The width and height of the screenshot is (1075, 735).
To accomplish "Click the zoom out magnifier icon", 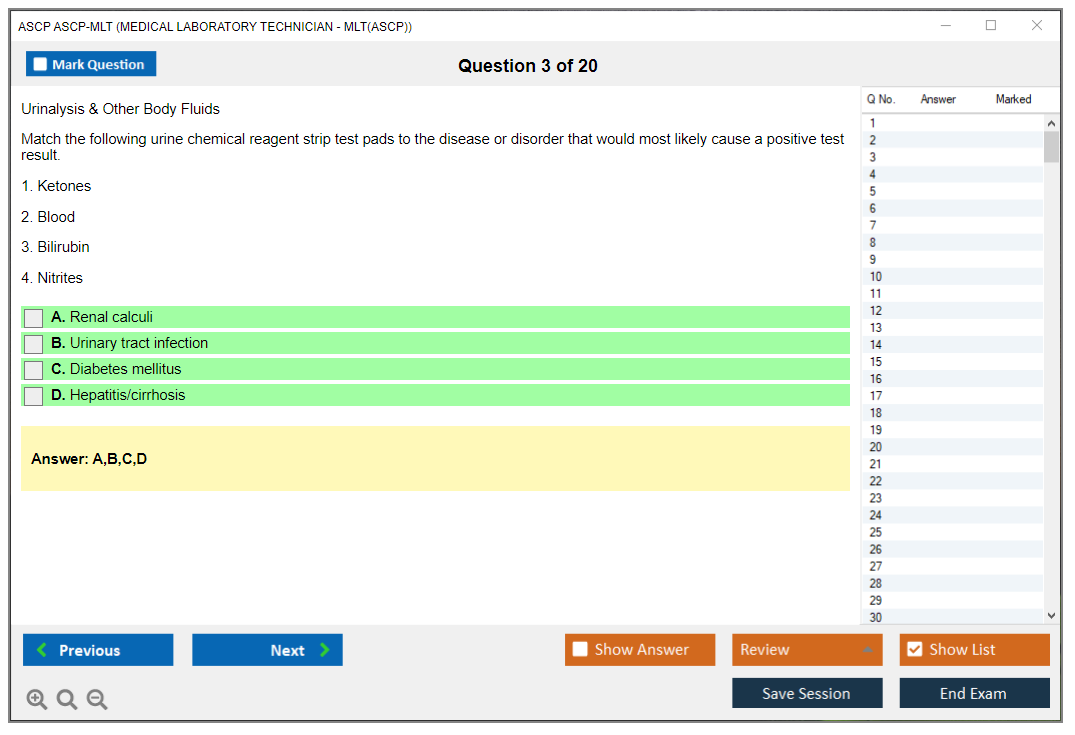I will point(97,700).
